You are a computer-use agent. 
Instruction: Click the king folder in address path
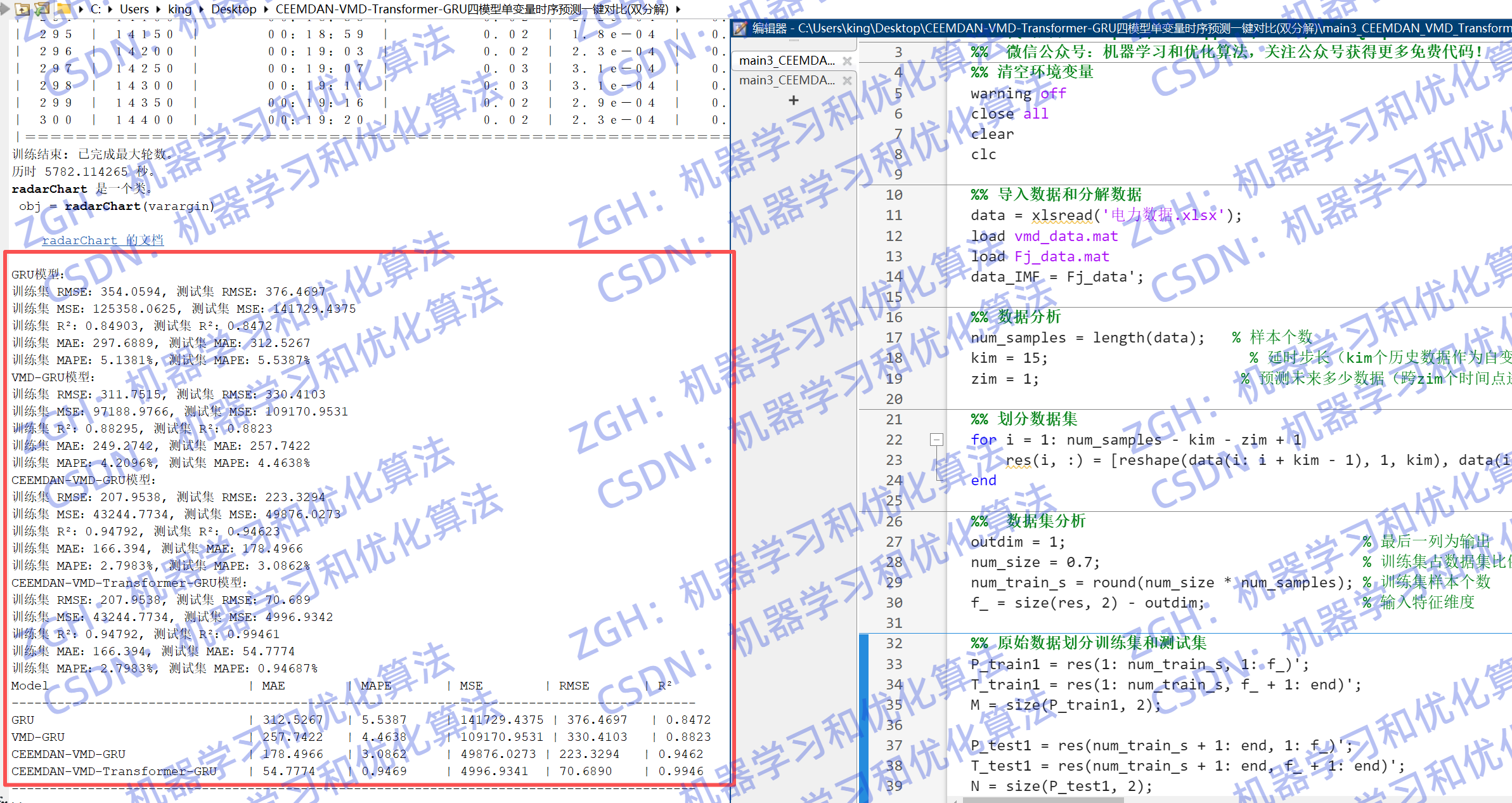point(179,9)
